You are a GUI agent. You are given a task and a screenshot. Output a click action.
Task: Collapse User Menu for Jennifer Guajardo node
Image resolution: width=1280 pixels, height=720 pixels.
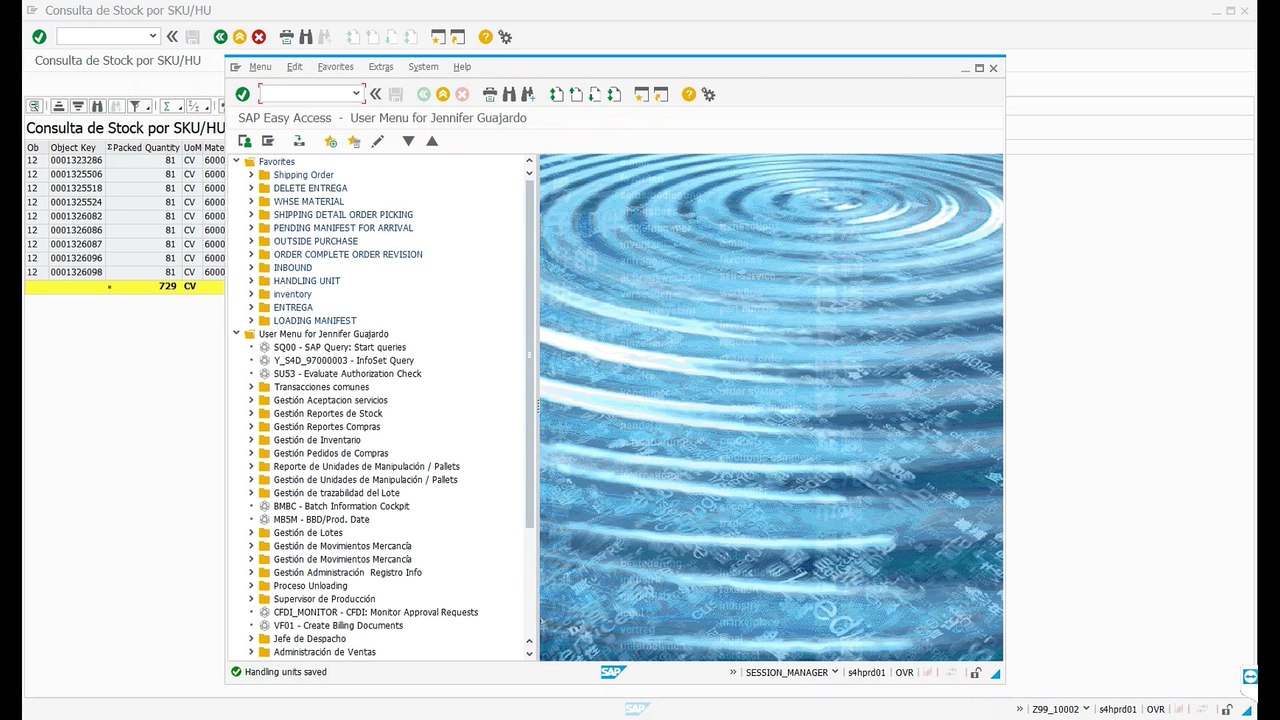click(237, 334)
